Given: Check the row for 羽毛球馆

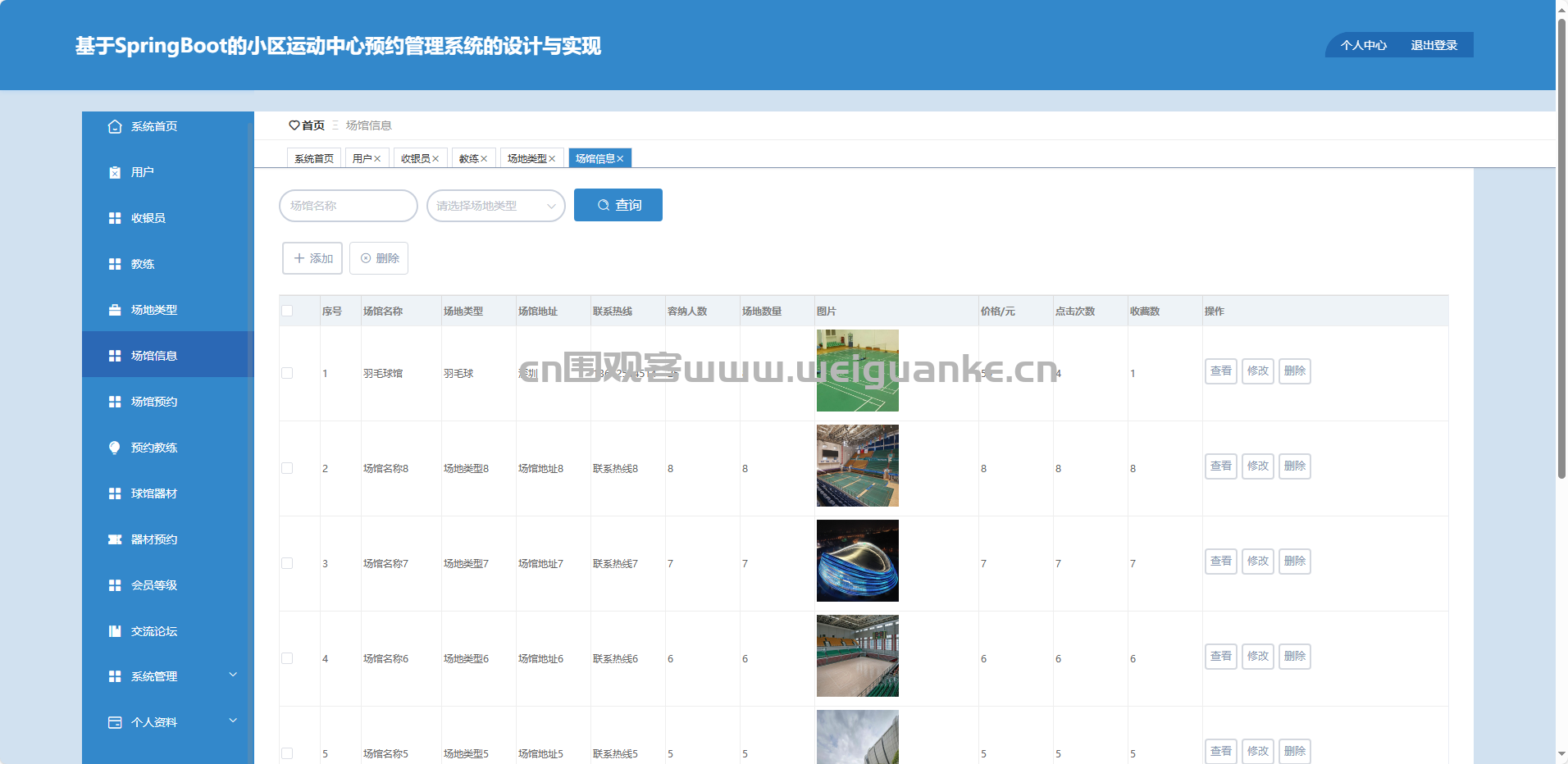Looking at the screenshot, I should point(287,373).
